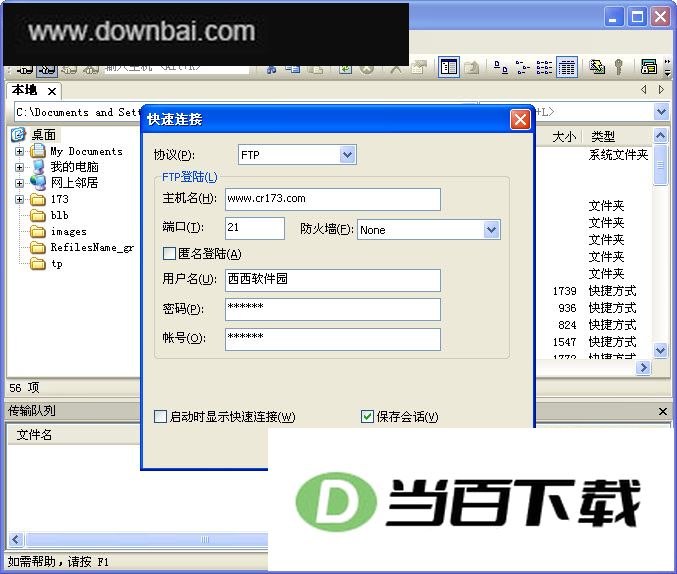The image size is (677, 574).
Task: Click the Network Neighborhood icon in tree
Action: coord(38,183)
